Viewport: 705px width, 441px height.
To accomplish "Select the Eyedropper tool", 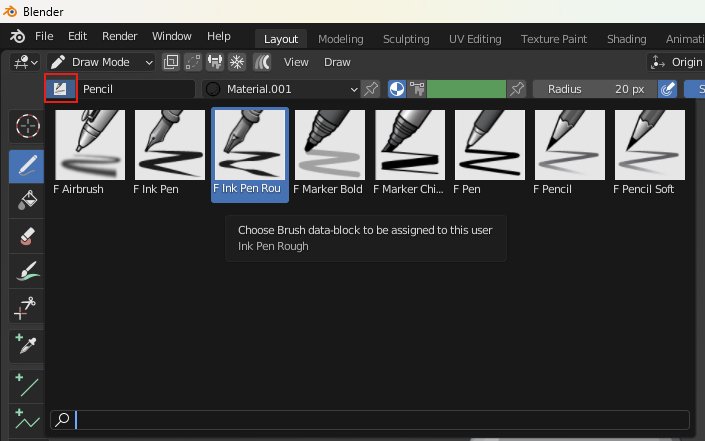I will 27,345.
